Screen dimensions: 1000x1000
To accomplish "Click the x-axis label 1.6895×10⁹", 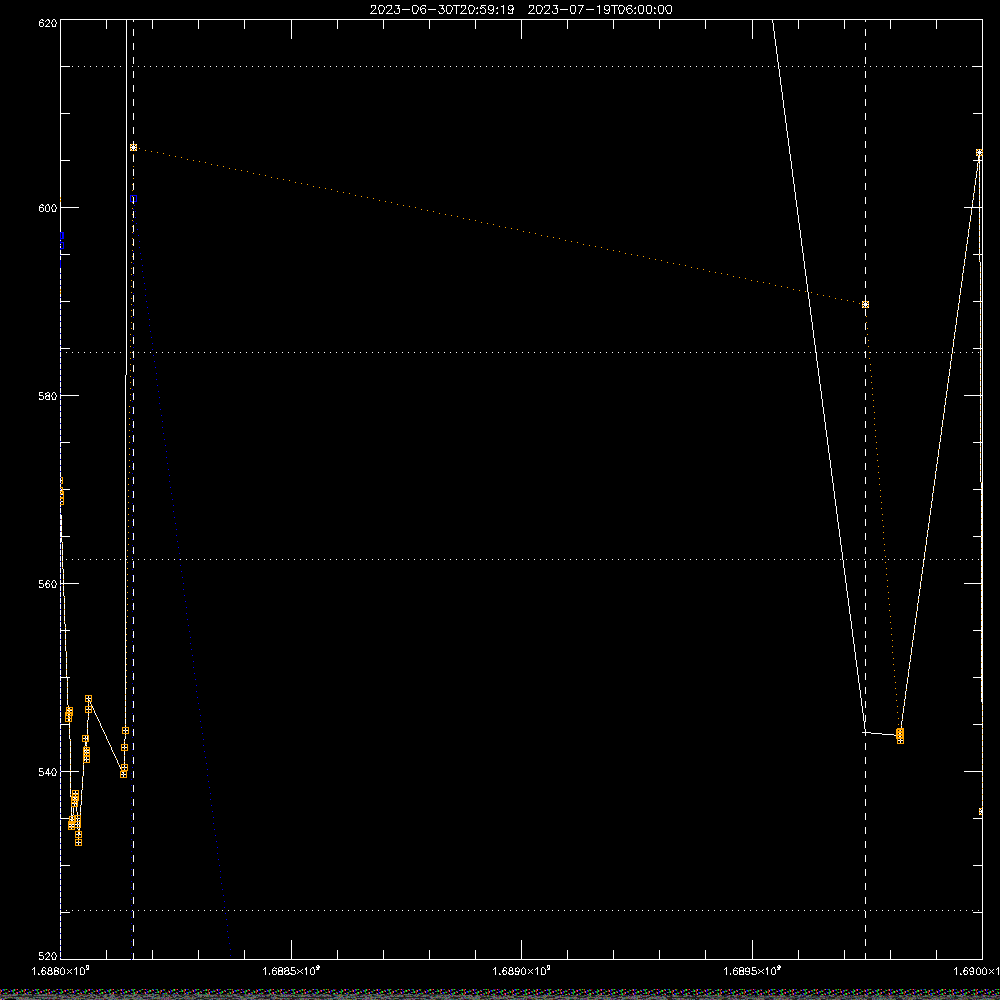I will 752,971.
